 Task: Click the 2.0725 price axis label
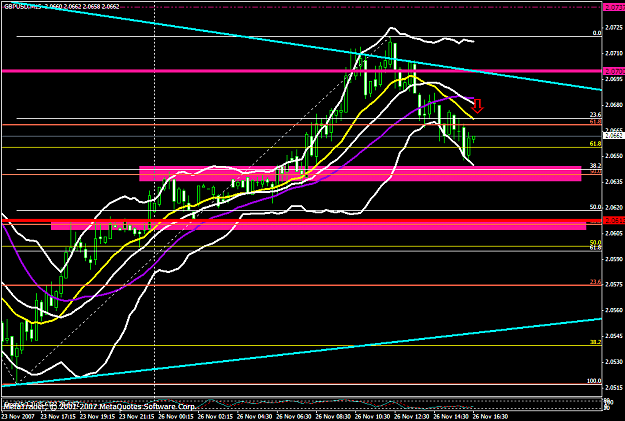614,28
